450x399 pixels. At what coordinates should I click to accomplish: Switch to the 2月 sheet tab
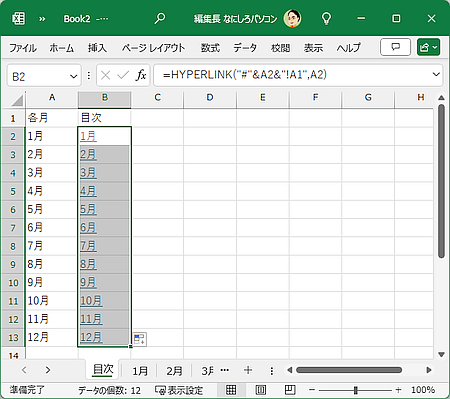pos(174,371)
